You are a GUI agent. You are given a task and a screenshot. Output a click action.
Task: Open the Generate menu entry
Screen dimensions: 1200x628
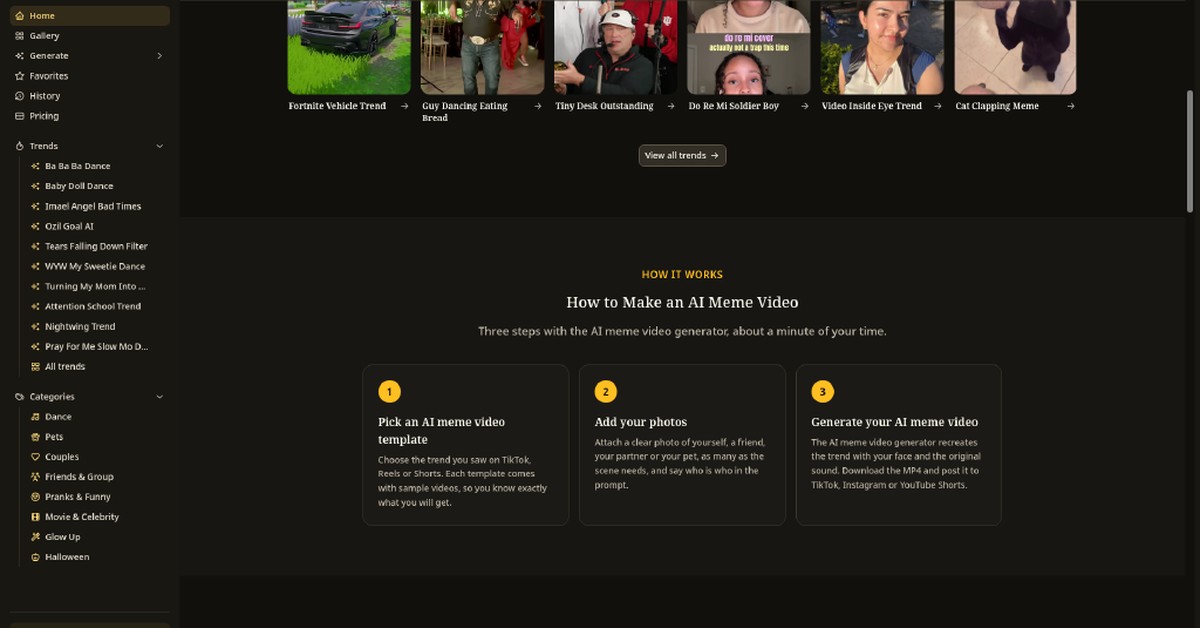[x=90, y=56]
